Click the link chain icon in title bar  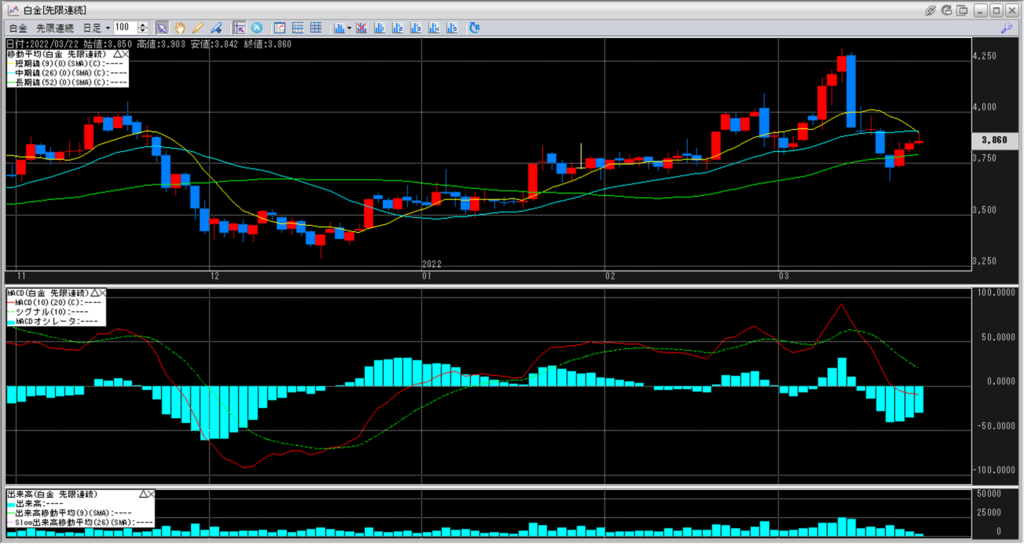[931, 9]
